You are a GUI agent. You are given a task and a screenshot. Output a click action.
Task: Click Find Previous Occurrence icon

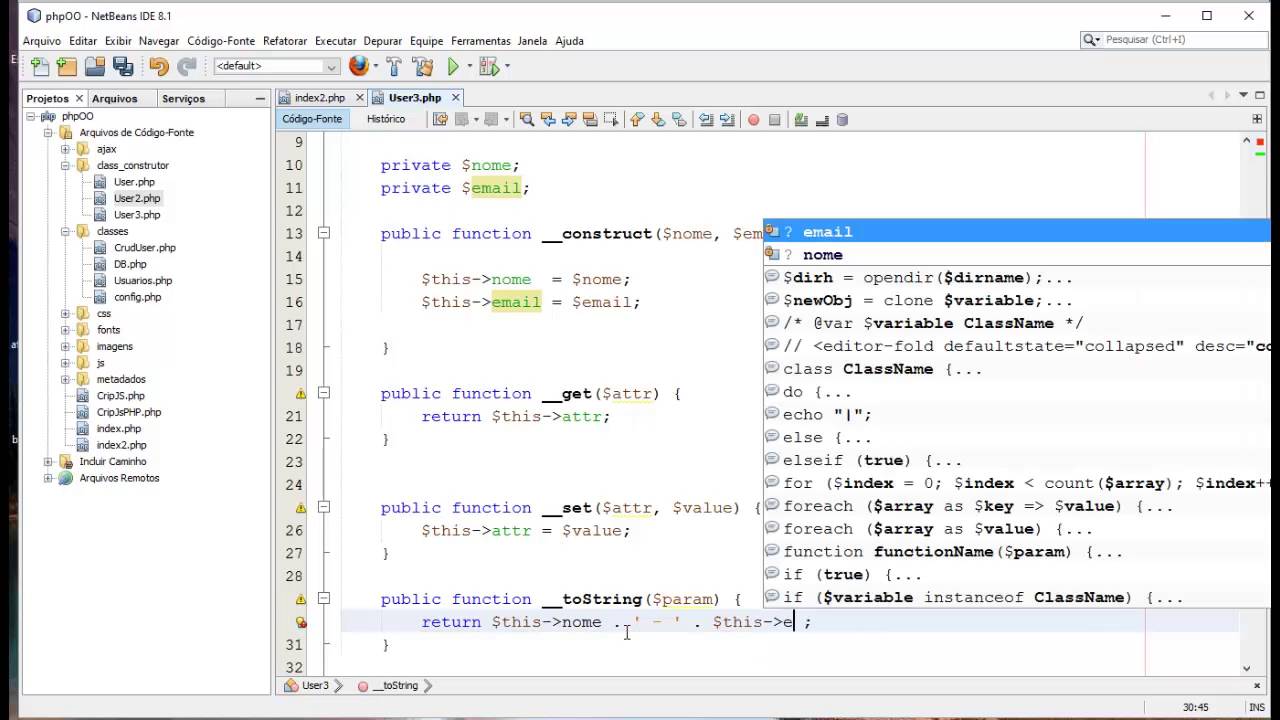point(547,119)
